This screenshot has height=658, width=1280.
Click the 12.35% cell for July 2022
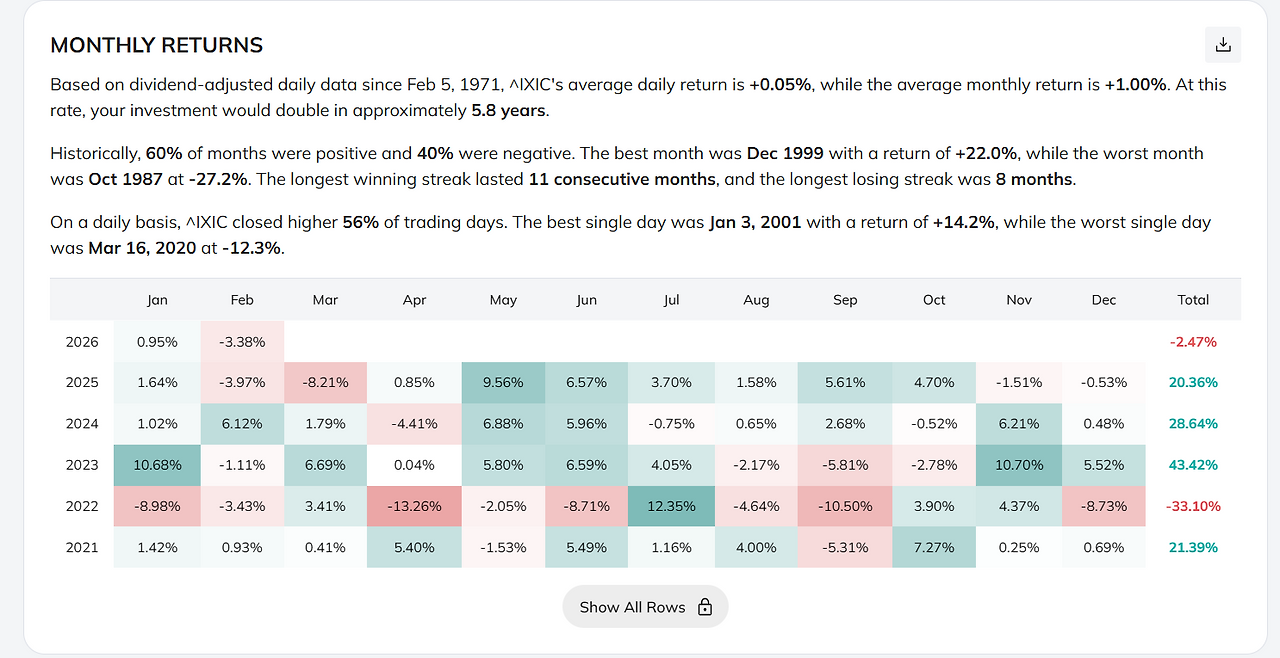pyautogui.click(x=671, y=506)
